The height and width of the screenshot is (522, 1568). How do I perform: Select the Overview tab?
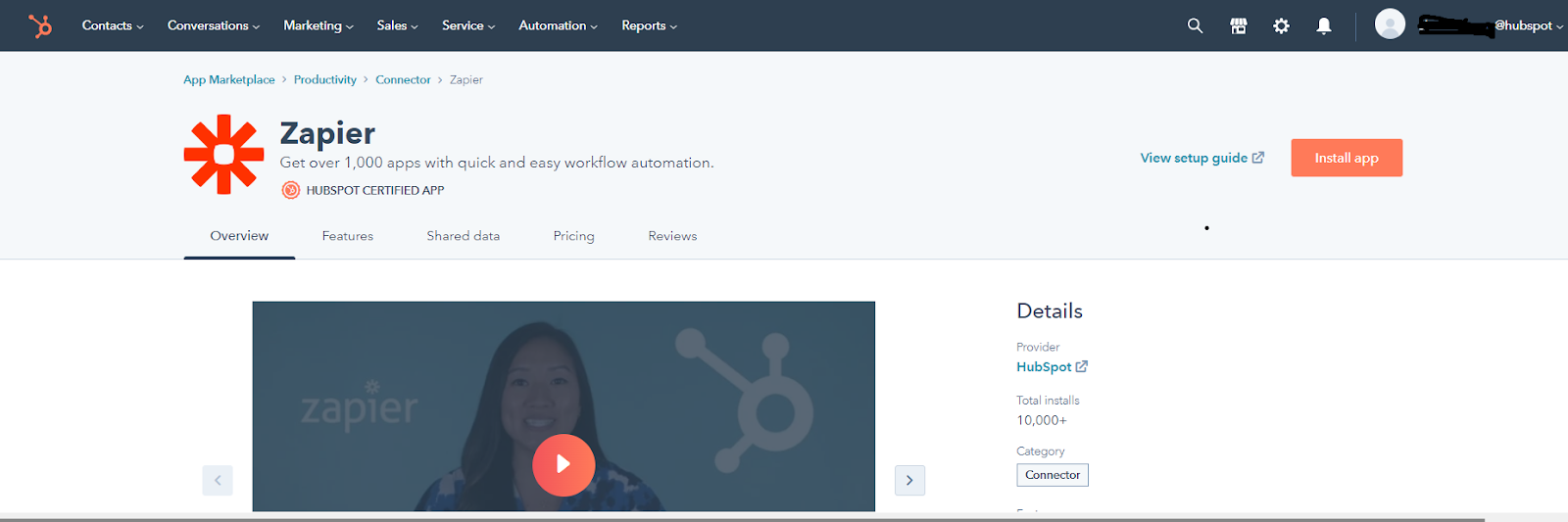[x=239, y=236]
